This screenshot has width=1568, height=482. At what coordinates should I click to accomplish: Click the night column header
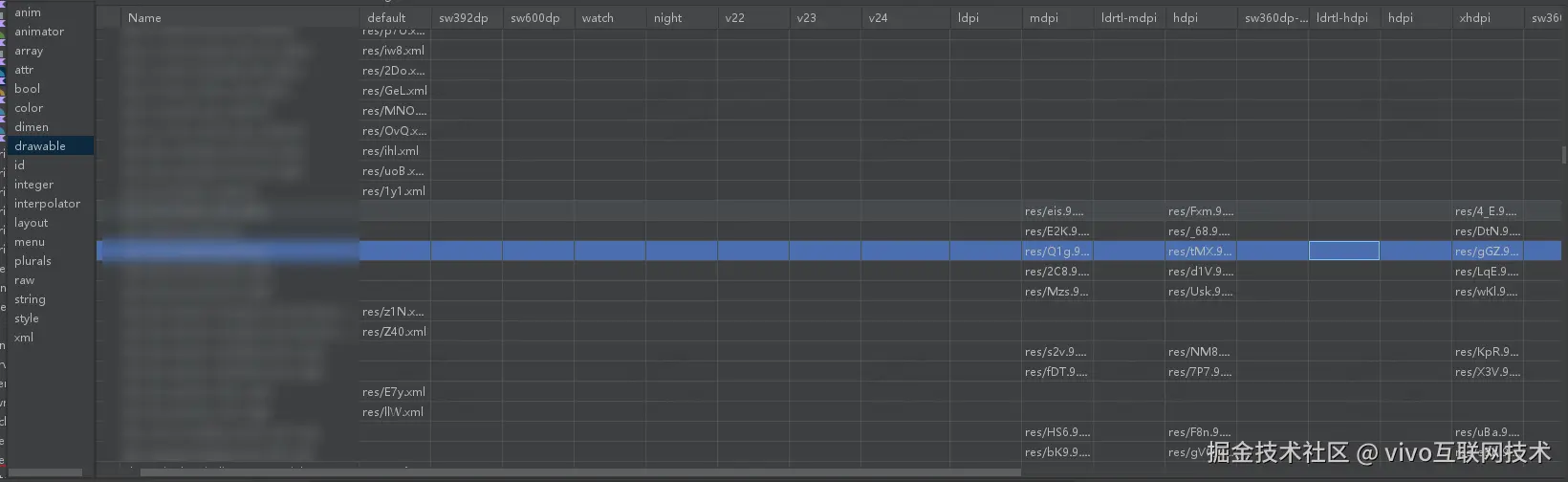click(682, 17)
